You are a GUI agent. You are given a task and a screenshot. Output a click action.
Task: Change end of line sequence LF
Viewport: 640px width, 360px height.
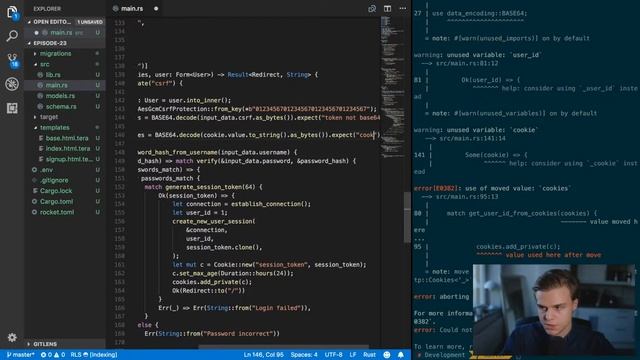353,355
